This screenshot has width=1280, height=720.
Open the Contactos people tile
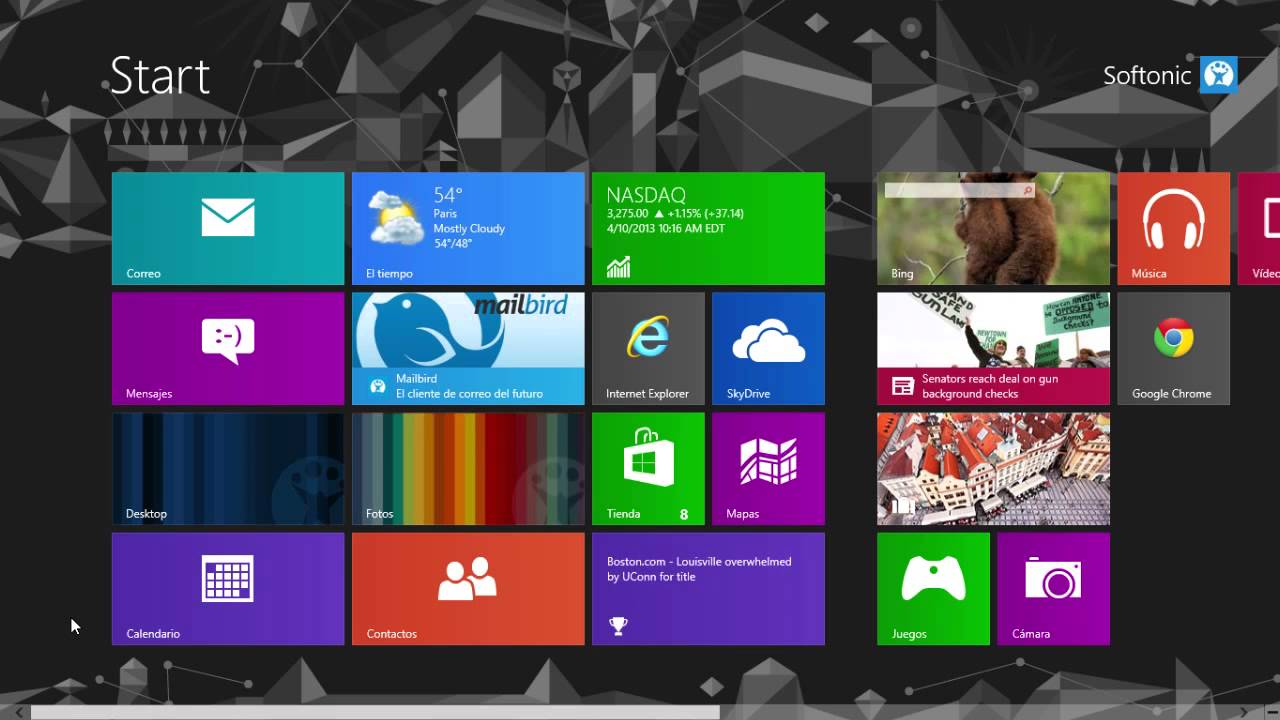tap(468, 588)
